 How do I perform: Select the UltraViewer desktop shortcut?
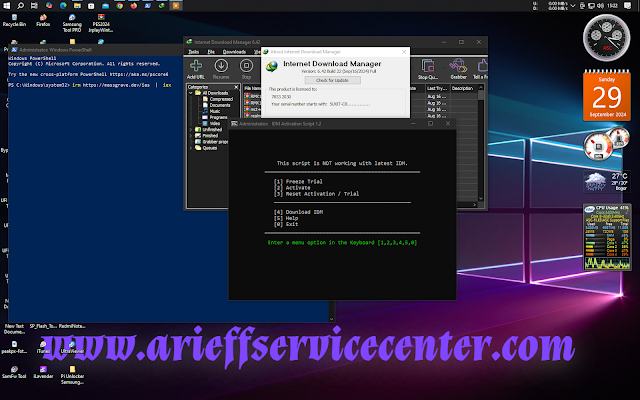pyautogui.click(x=72, y=347)
